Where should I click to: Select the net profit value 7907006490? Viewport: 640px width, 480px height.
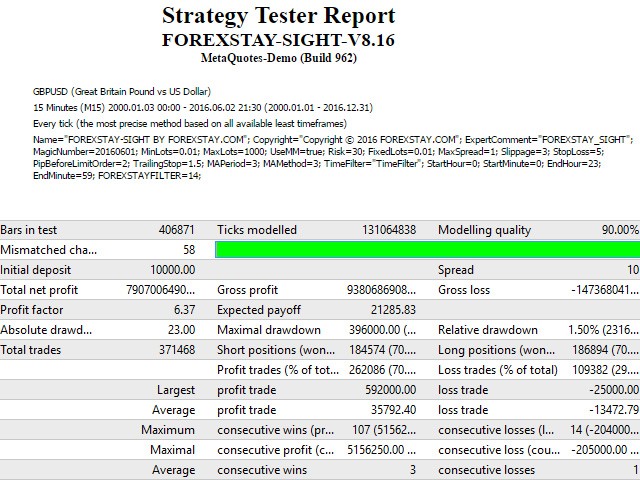pyautogui.click(x=160, y=290)
